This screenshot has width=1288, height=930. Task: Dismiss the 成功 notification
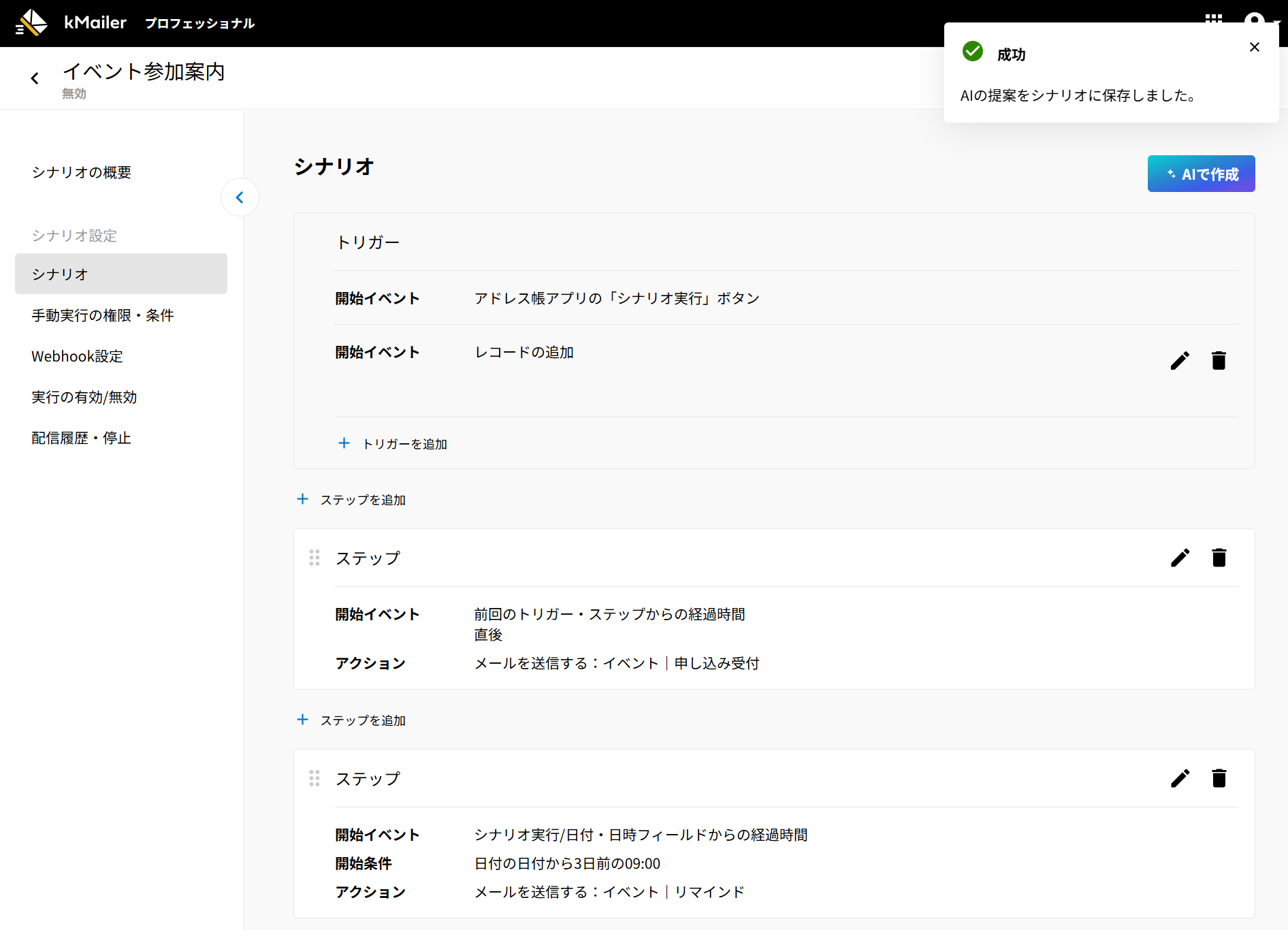[x=1254, y=47]
